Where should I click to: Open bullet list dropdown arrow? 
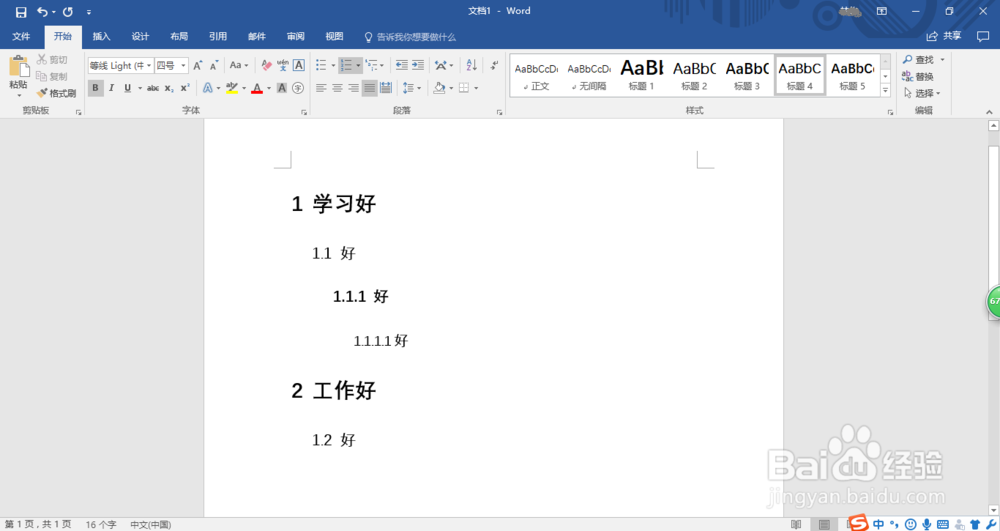pyautogui.click(x=333, y=65)
